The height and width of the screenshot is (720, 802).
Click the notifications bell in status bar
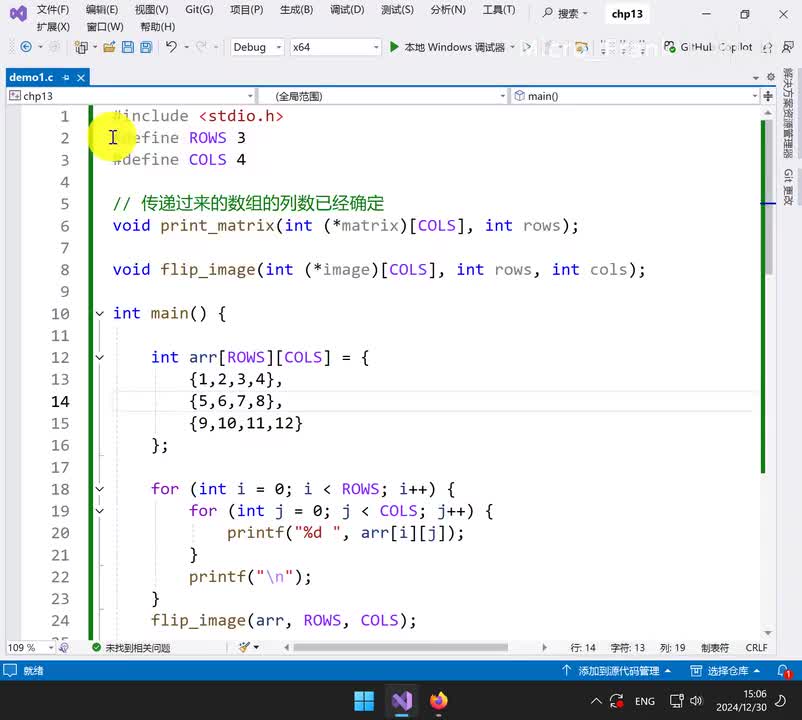784,670
